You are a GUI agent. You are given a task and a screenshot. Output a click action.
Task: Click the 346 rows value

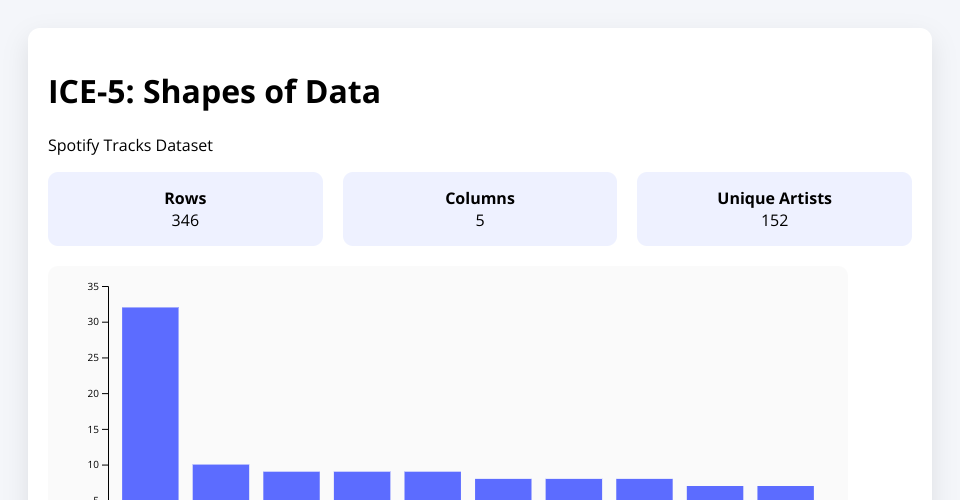(185, 220)
